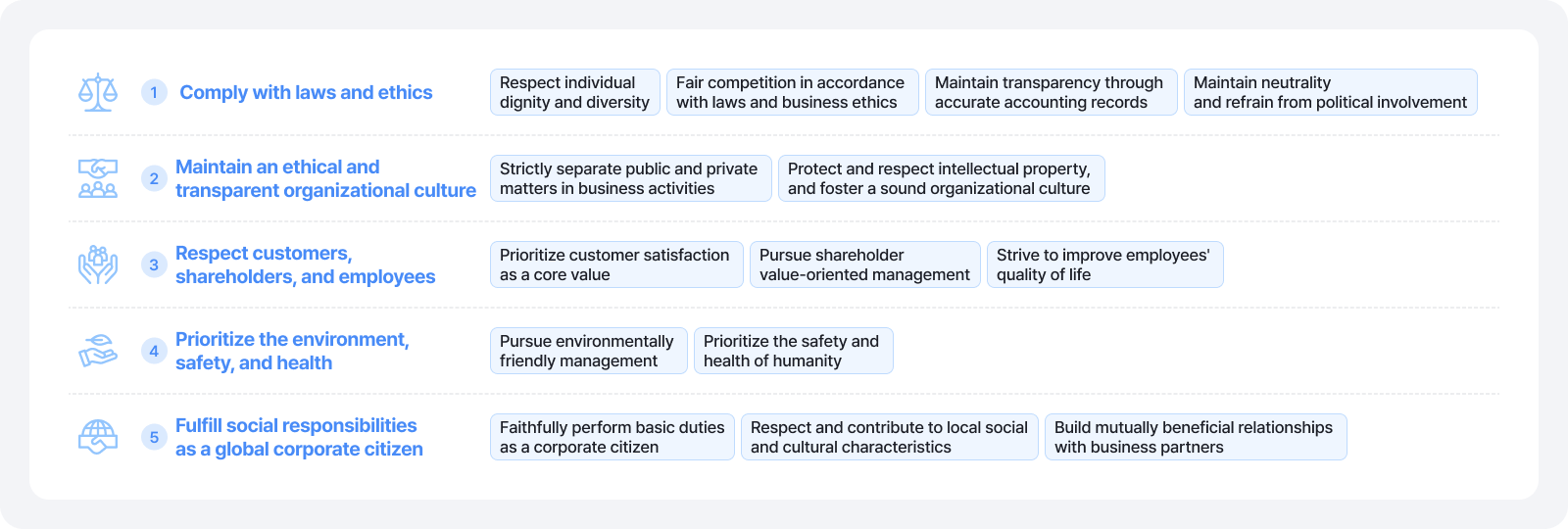Image resolution: width=1568 pixels, height=529 pixels.
Task: Click the hand holding leaf icon
Action: [x=98, y=351]
